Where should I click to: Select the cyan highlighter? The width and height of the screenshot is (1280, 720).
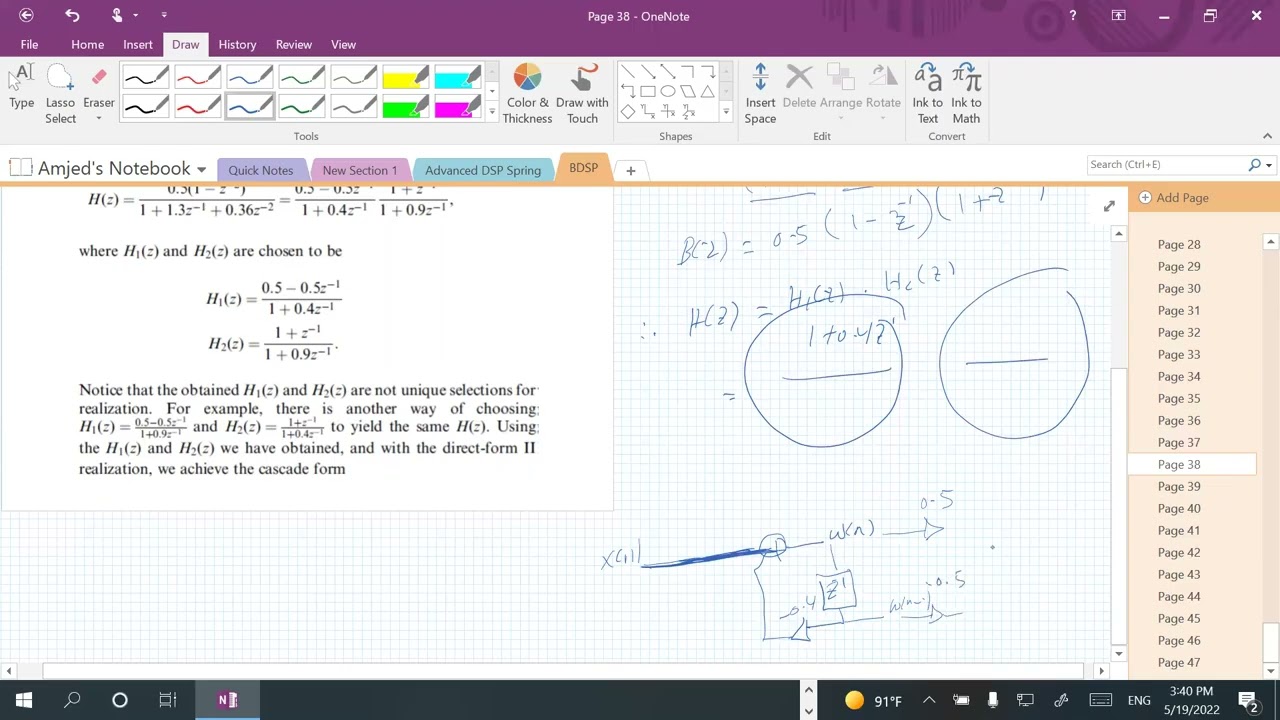coord(458,77)
